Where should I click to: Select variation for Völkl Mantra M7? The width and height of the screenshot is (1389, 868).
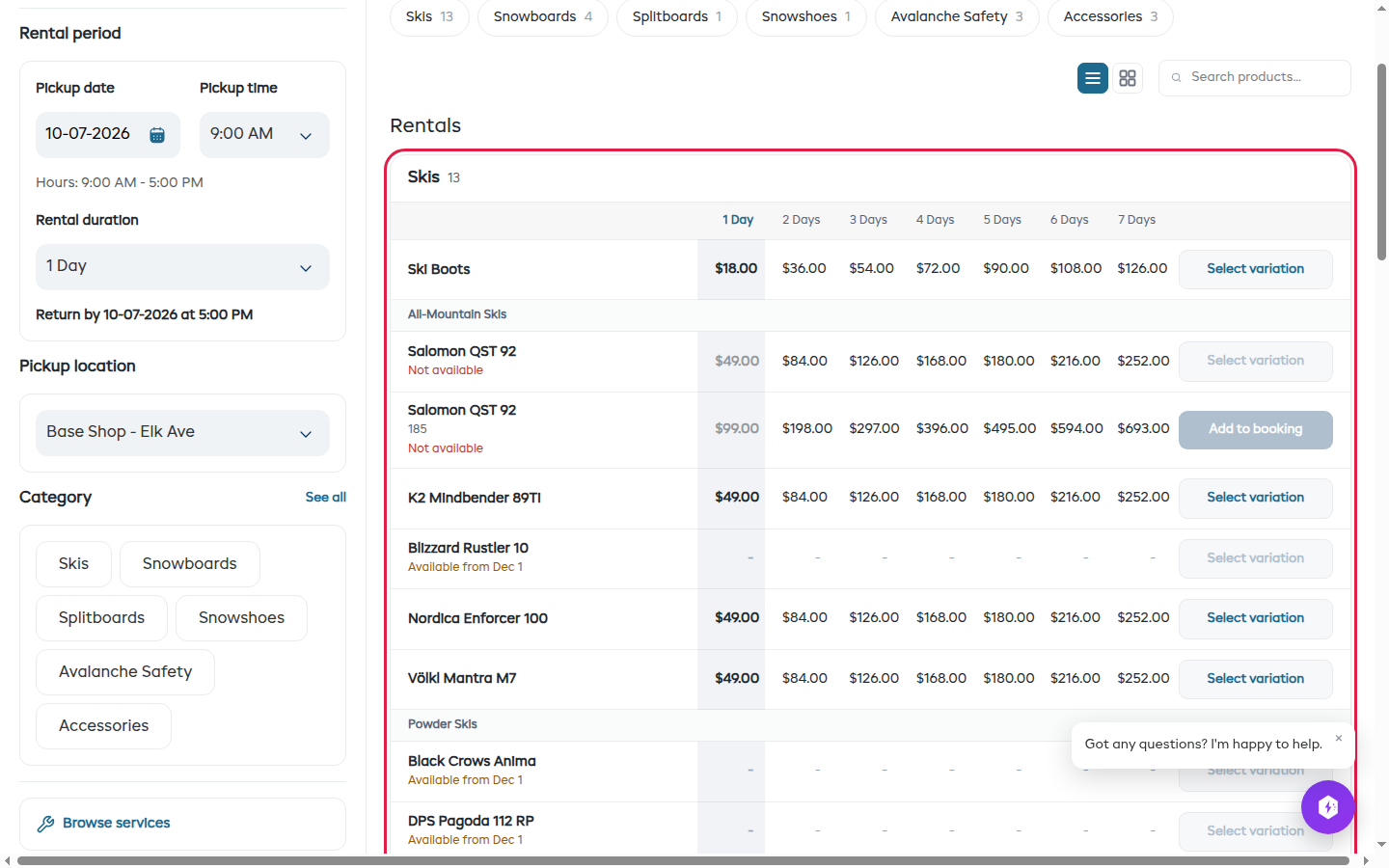point(1256,680)
